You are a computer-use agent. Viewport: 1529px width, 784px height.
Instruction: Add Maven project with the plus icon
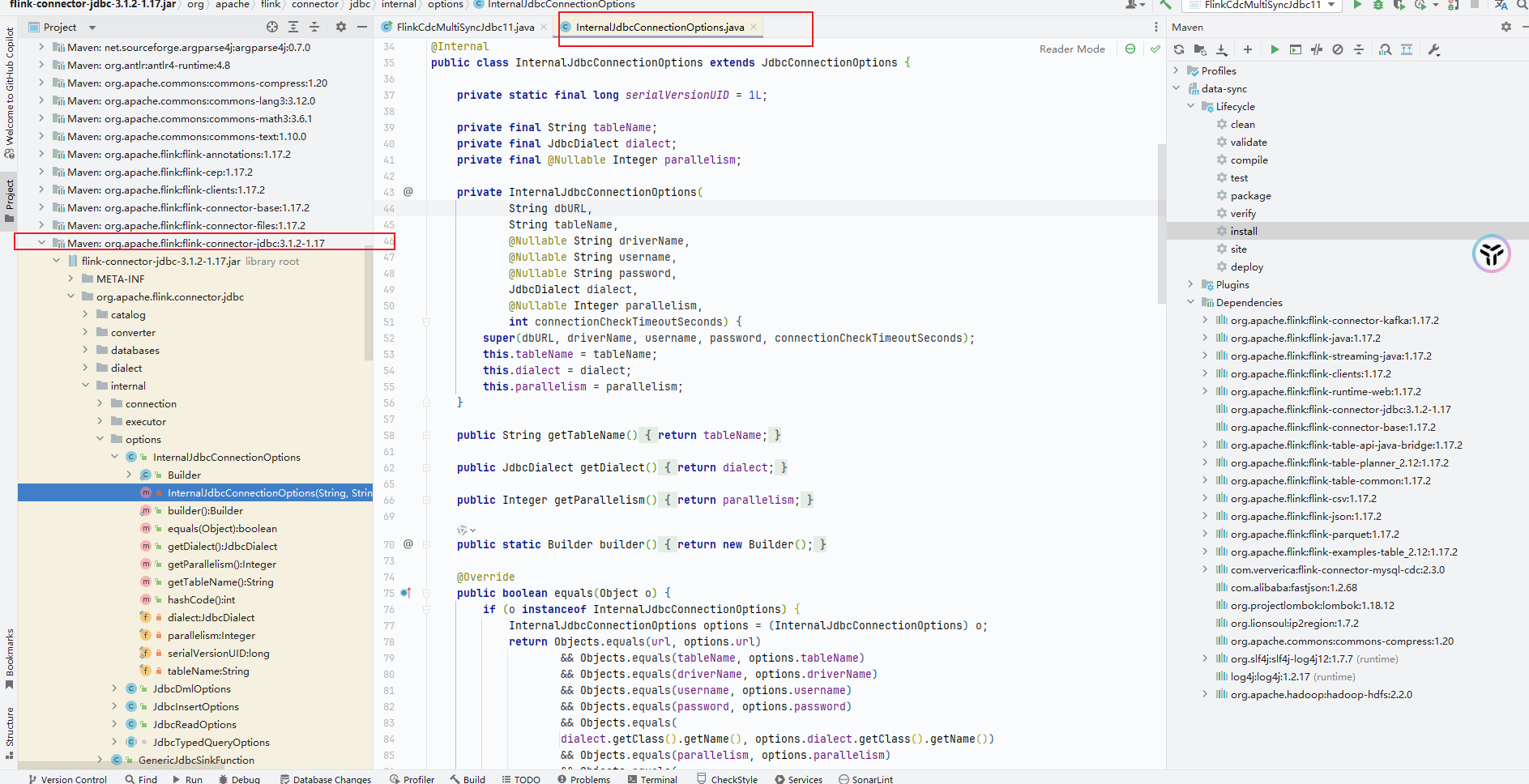[x=1248, y=49]
